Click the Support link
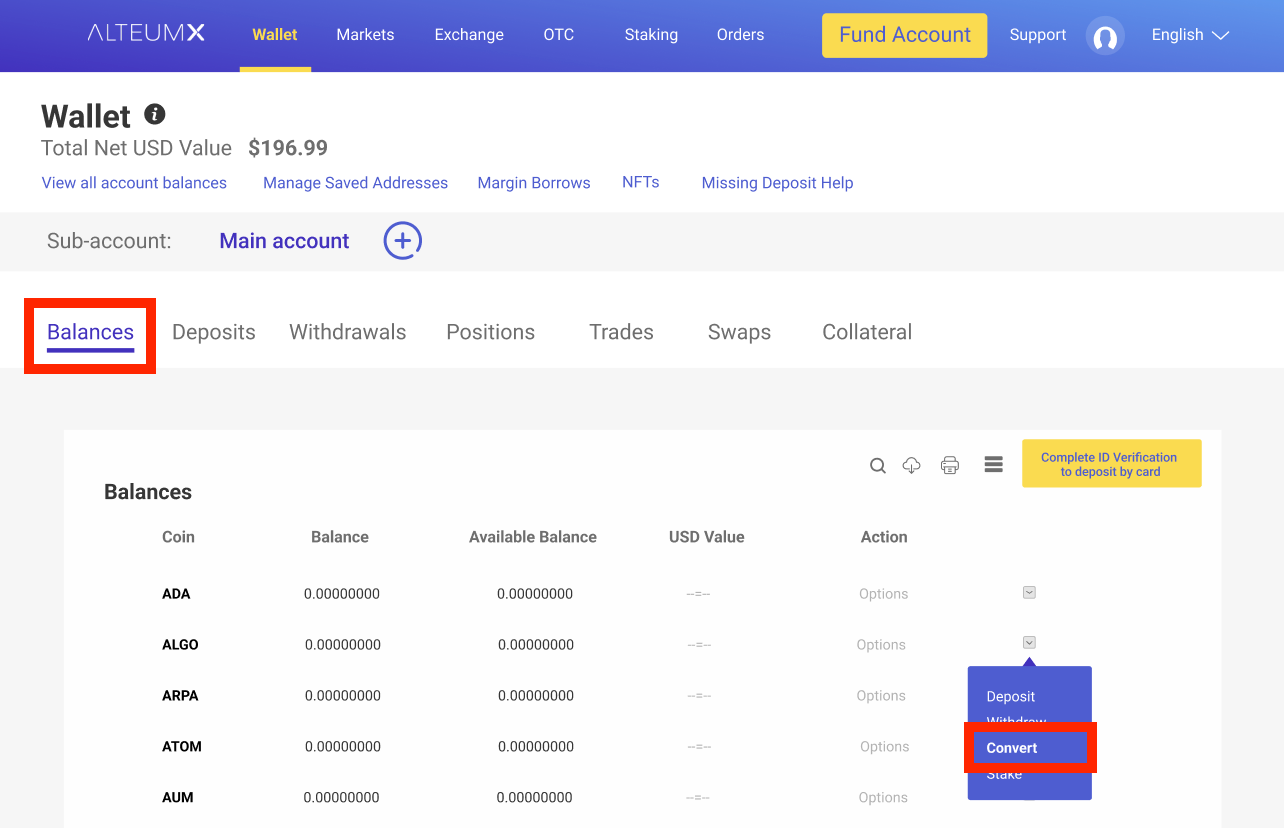The height and width of the screenshot is (828, 1284). [1038, 34]
